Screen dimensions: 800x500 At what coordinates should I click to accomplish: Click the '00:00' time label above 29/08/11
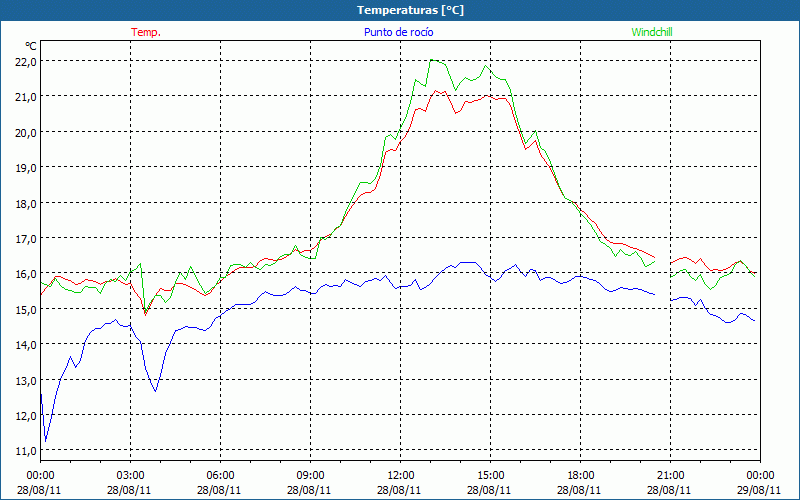coord(760,476)
